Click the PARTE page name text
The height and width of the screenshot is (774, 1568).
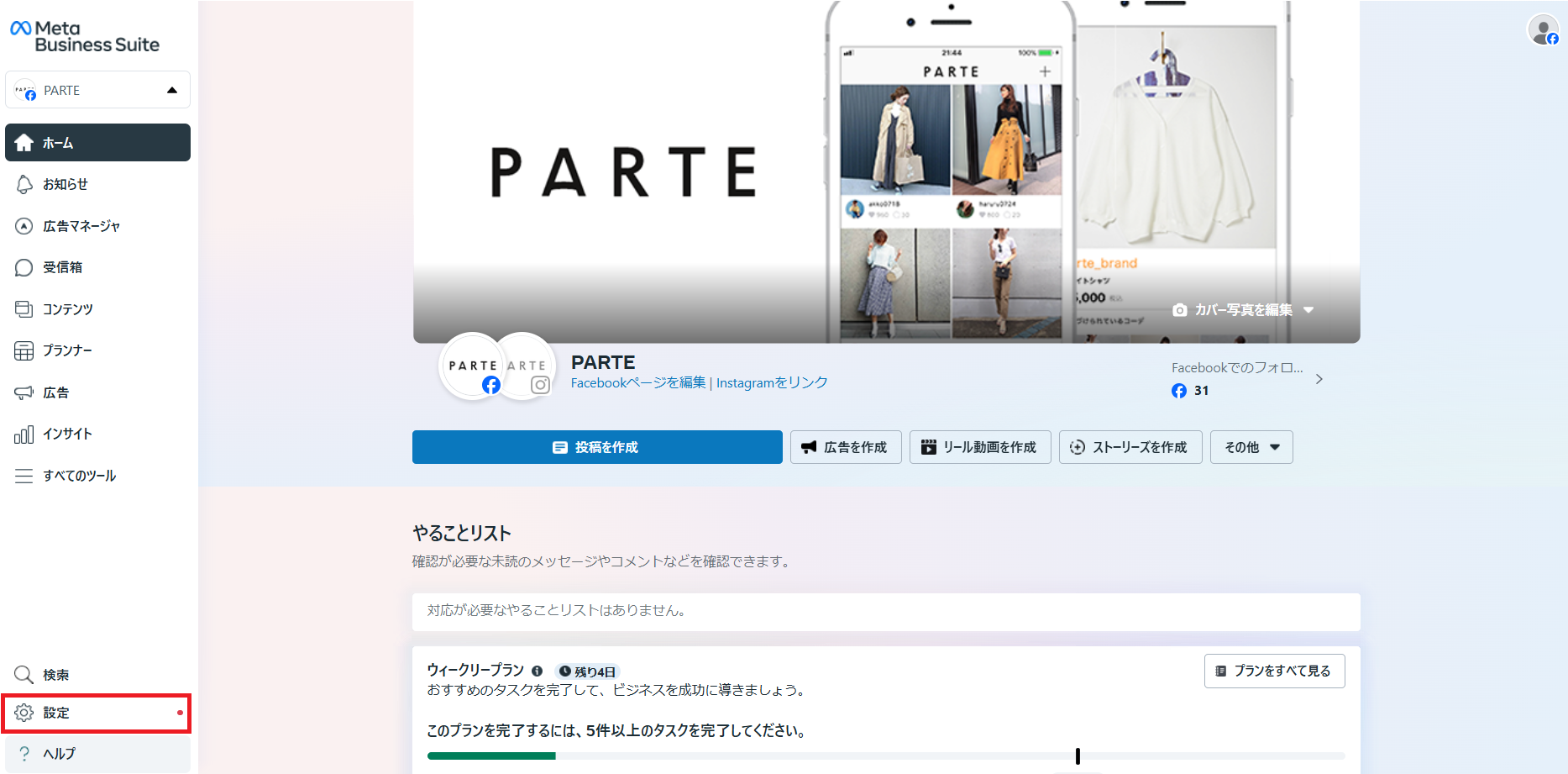(603, 362)
